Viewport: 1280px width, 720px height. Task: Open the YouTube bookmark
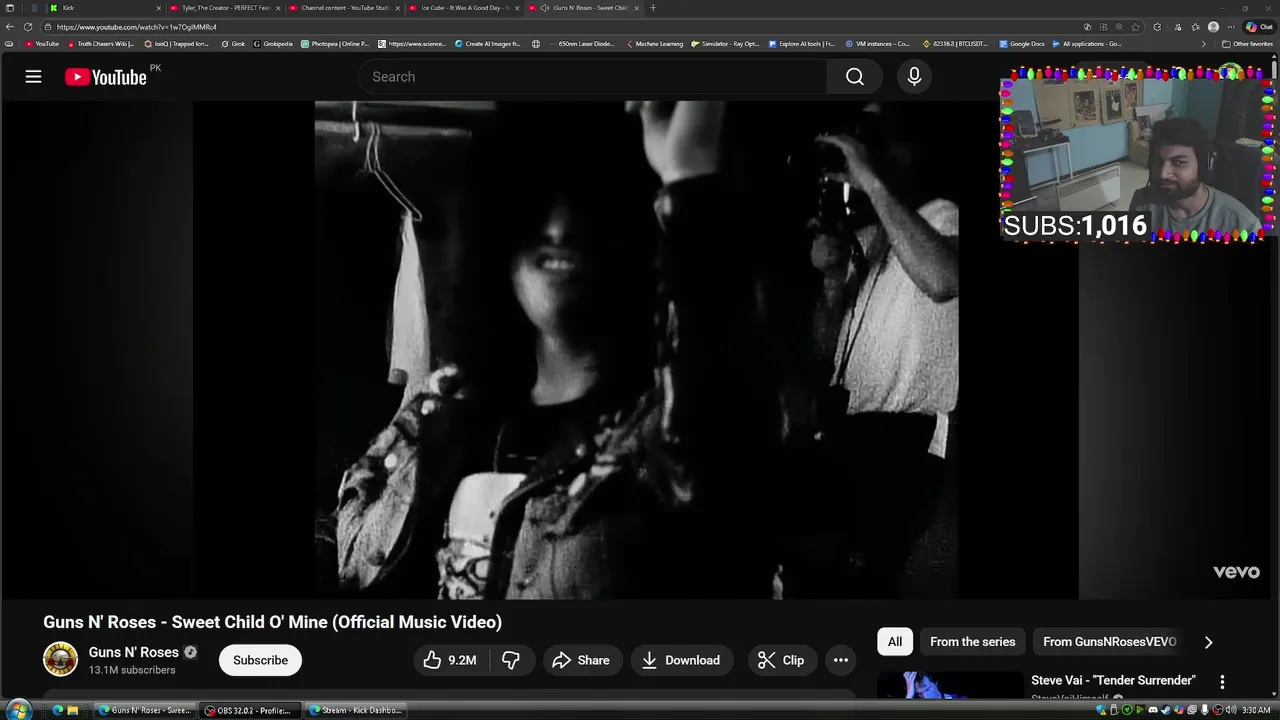tap(42, 44)
